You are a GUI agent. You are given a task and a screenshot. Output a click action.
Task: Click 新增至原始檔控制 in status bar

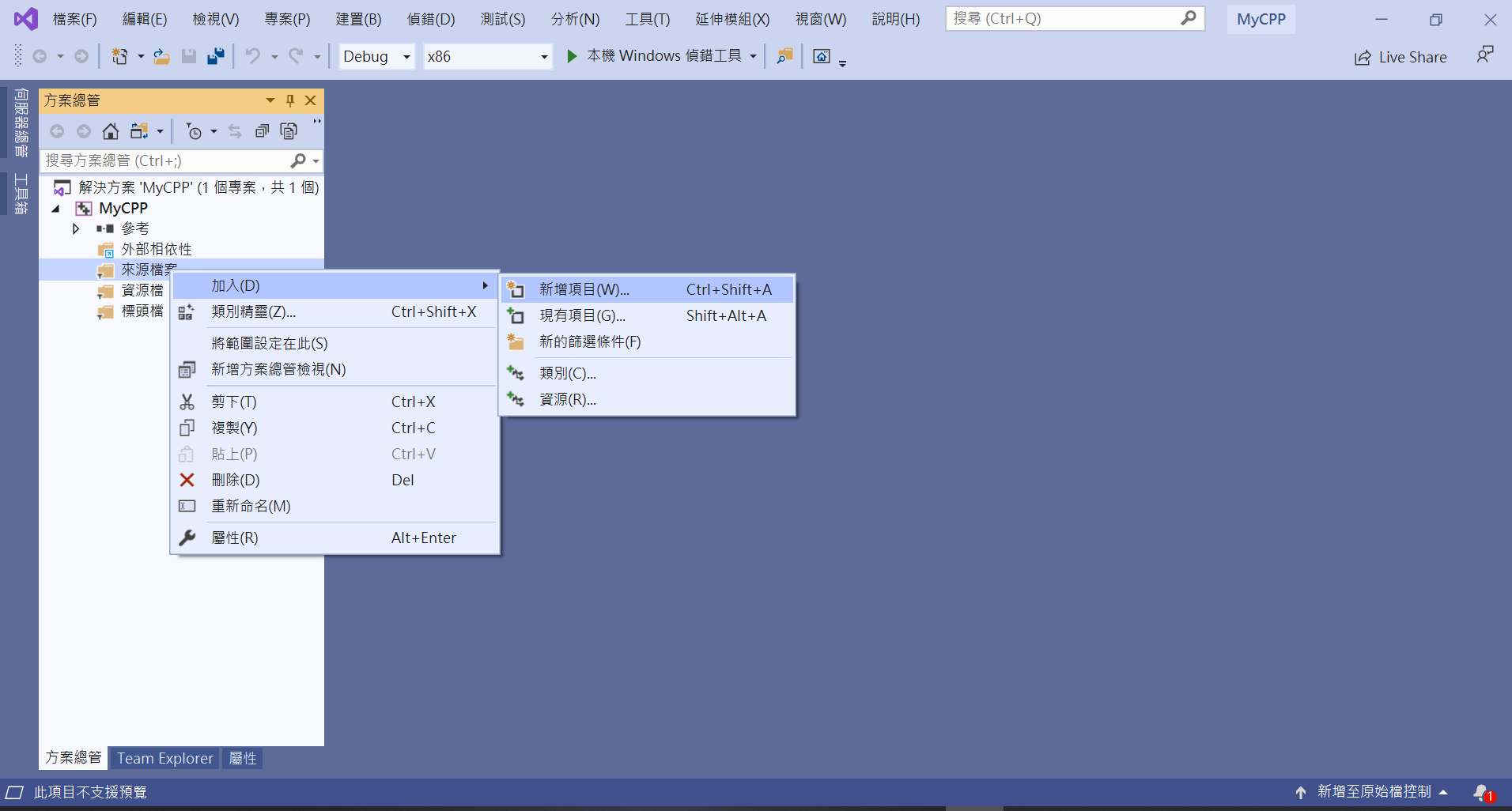click(1373, 792)
